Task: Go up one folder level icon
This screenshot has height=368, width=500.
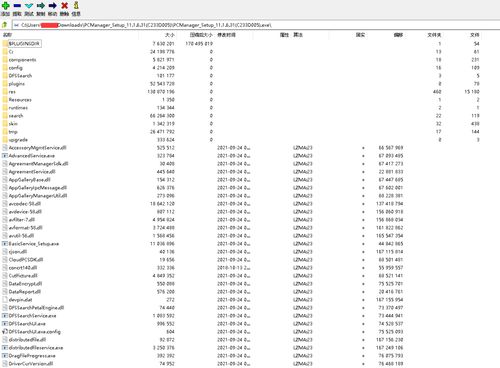Action: pyautogui.click(x=5, y=25)
